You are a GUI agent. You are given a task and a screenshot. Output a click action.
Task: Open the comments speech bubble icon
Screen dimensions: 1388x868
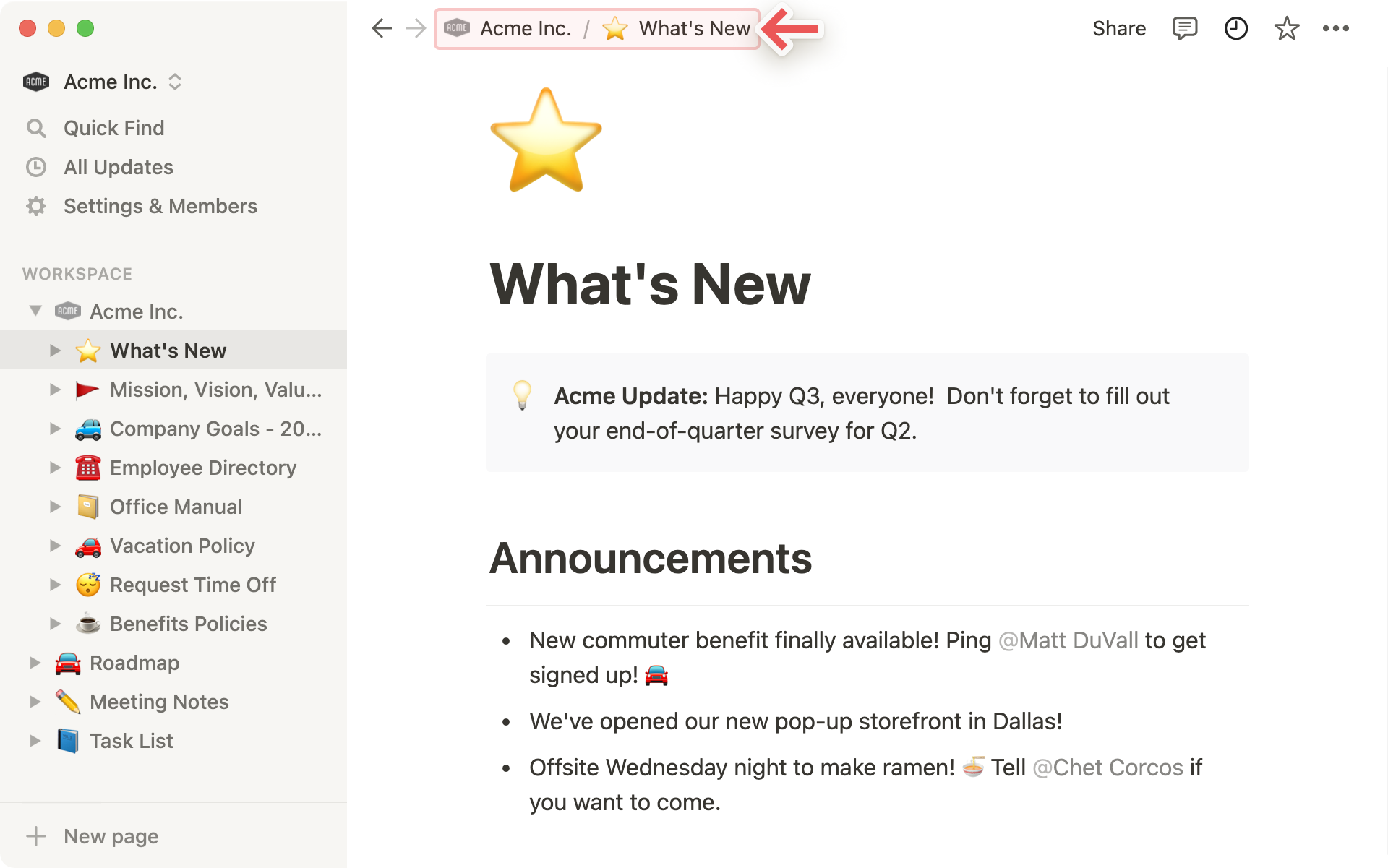(1184, 29)
